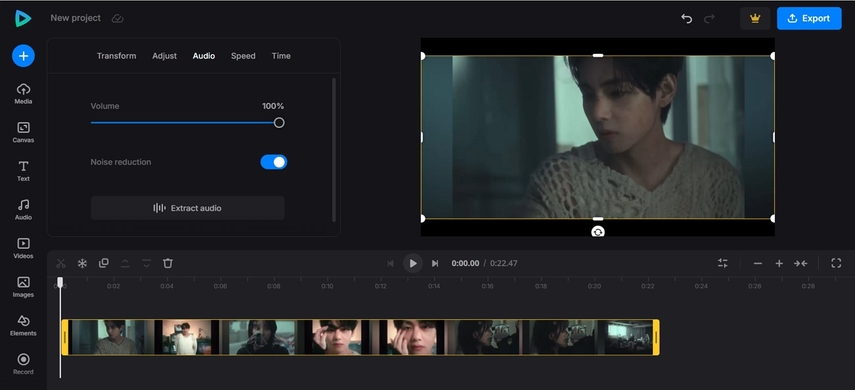Click the rotate handle below preview
855x390 pixels.
pos(598,232)
